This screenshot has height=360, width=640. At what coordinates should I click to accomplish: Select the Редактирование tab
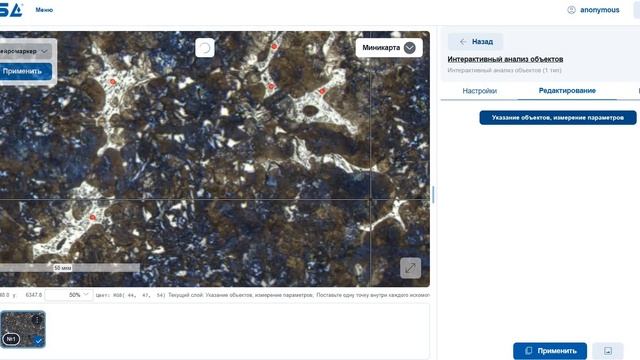click(567, 91)
